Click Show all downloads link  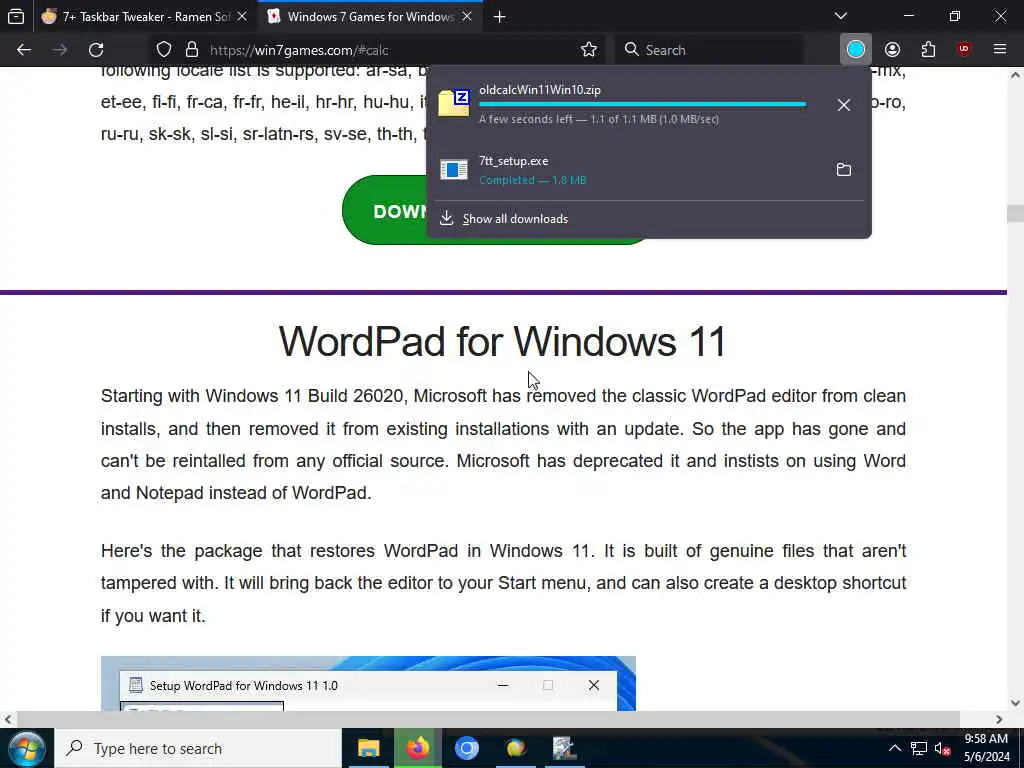pyautogui.click(x=515, y=219)
